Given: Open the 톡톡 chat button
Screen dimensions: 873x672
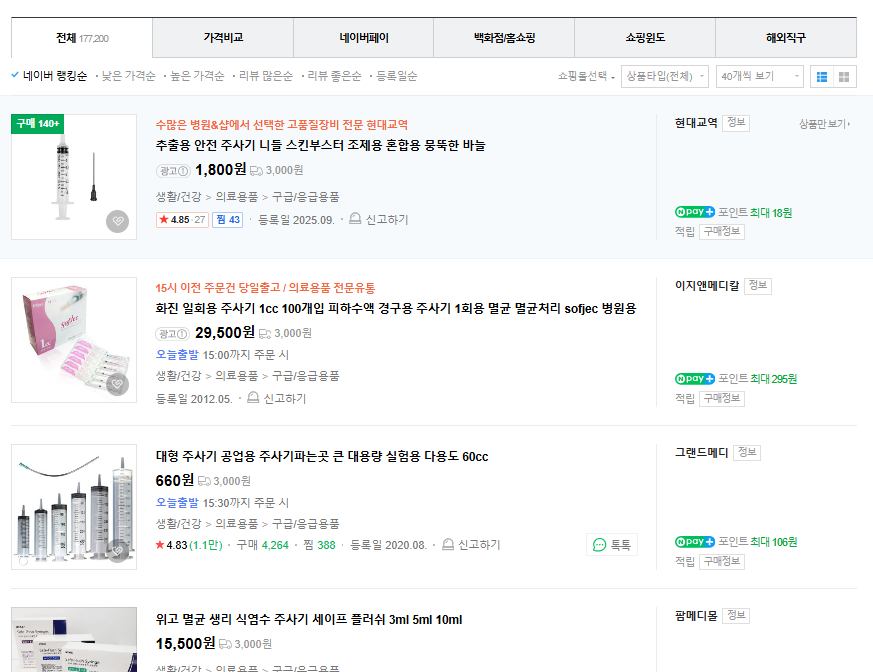Looking at the screenshot, I should pyautogui.click(x=612, y=545).
